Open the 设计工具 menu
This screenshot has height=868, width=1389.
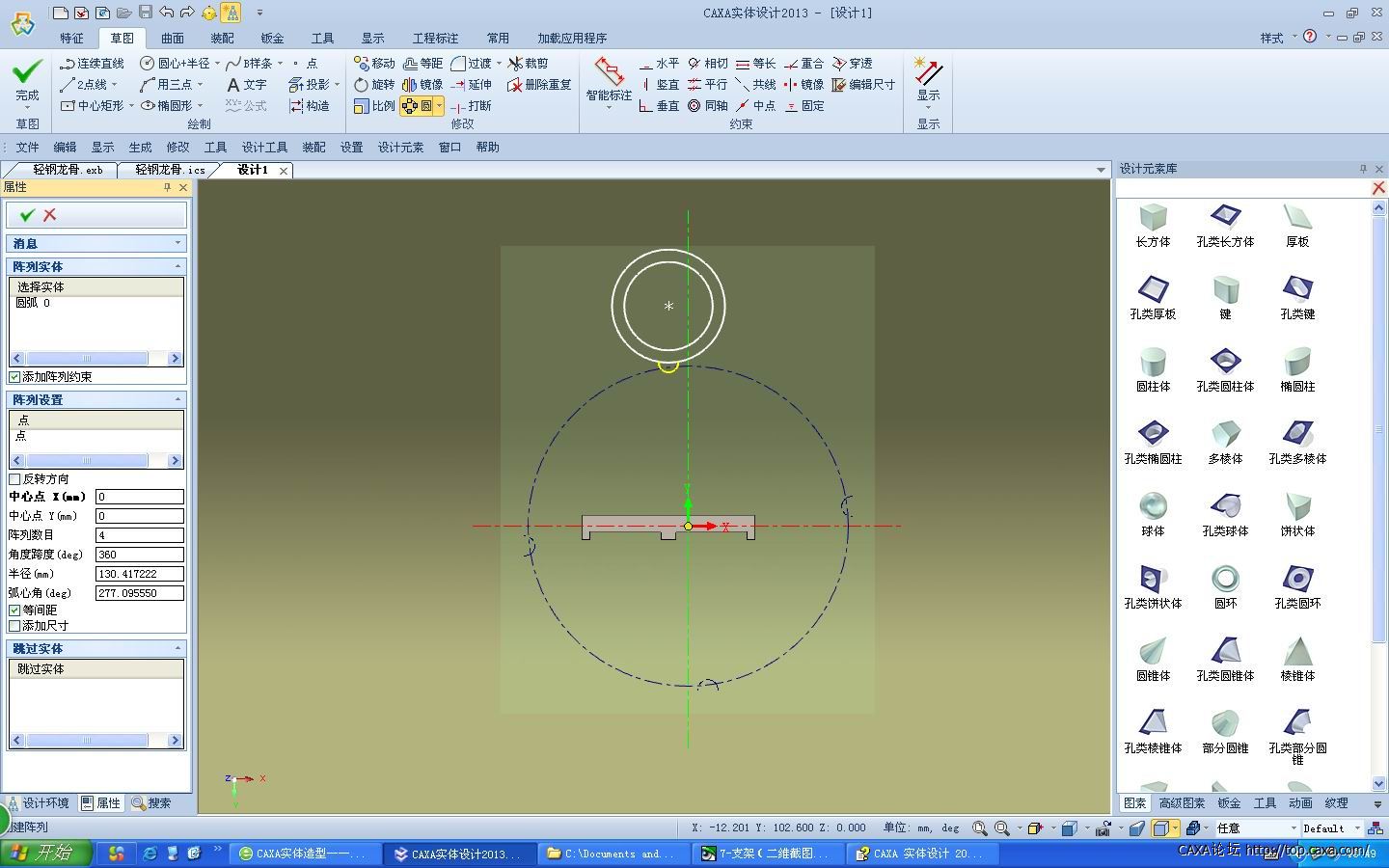[264, 148]
